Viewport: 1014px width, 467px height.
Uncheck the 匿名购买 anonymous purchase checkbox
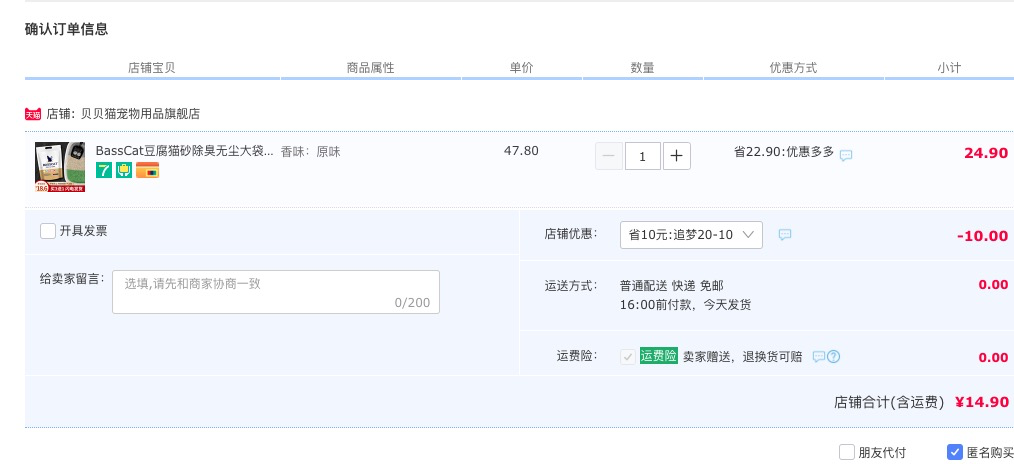pyautogui.click(x=955, y=452)
